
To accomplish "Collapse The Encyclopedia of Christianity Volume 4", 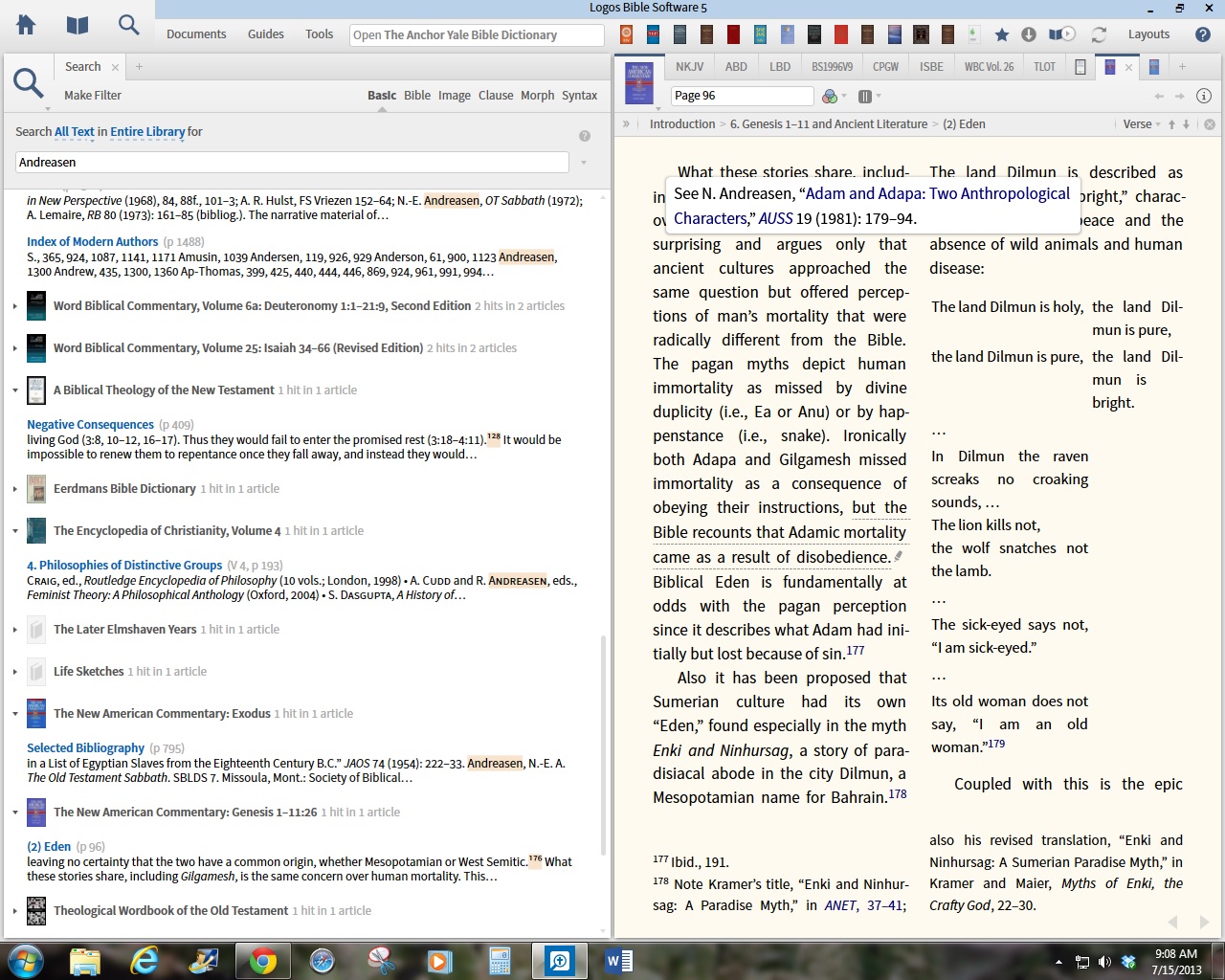I will tap(15, 531).
